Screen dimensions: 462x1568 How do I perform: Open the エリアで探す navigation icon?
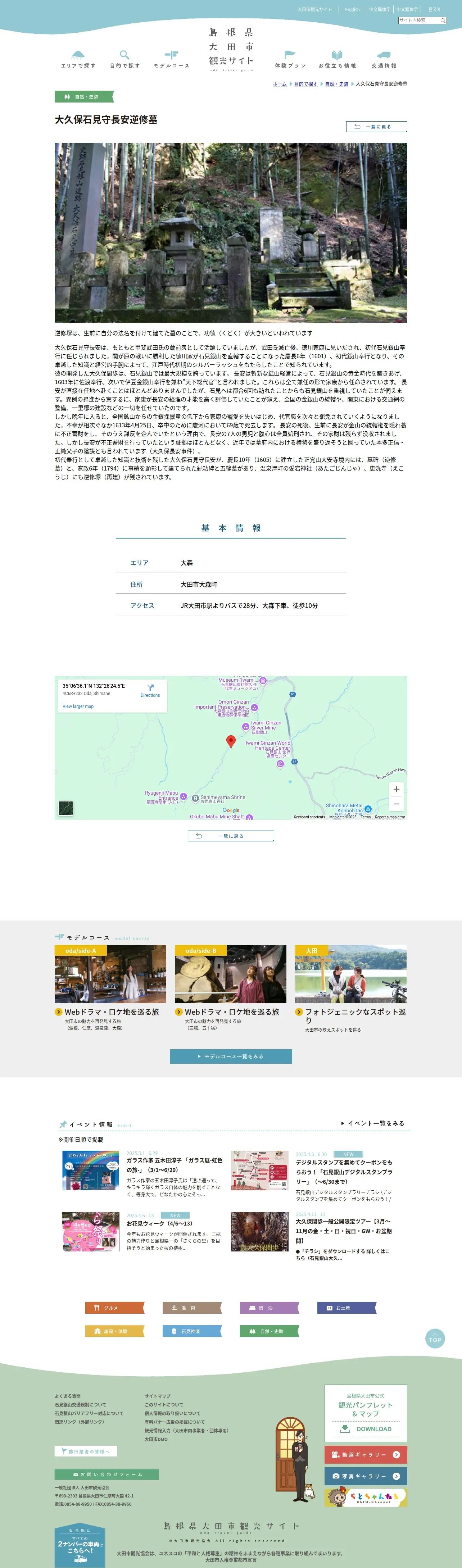coord(78,58)
